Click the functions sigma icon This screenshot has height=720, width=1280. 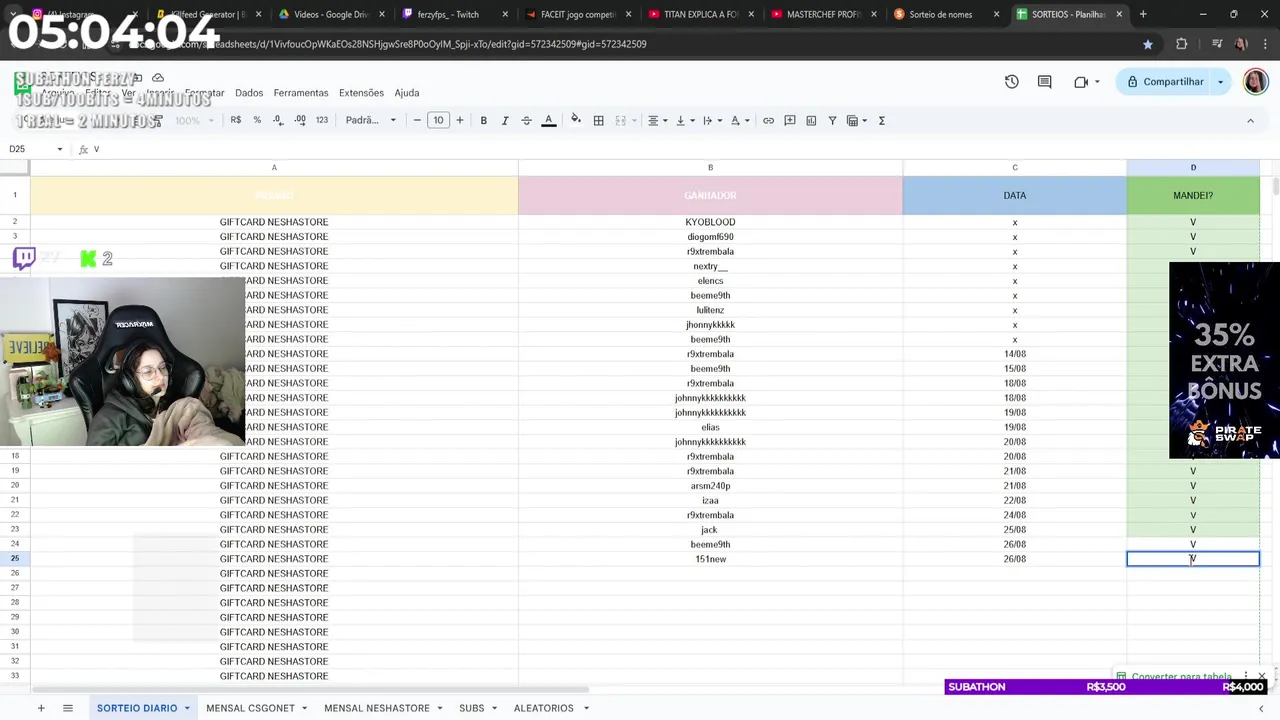[881, 120]
